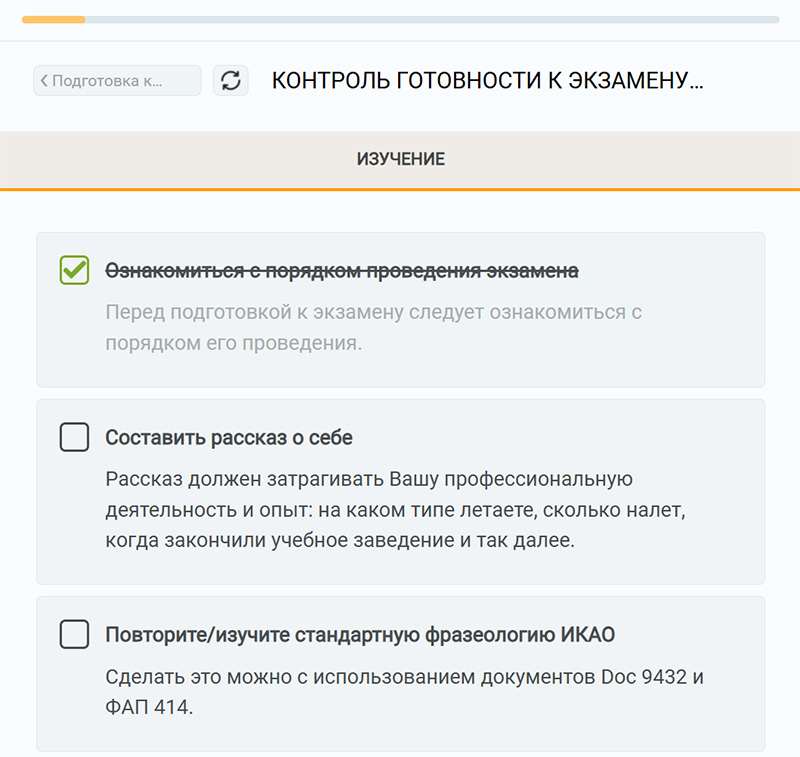The image size is (800, 757).
Task: Click strikethrough title 'Ознакомиться с порядком проведения экзамена'
Action: (342, 271)
